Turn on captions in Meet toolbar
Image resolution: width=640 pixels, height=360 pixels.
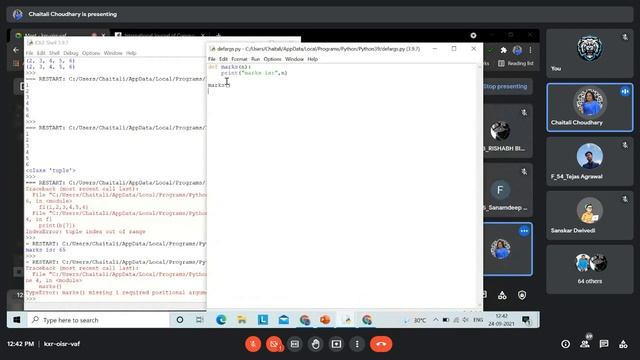295,344
